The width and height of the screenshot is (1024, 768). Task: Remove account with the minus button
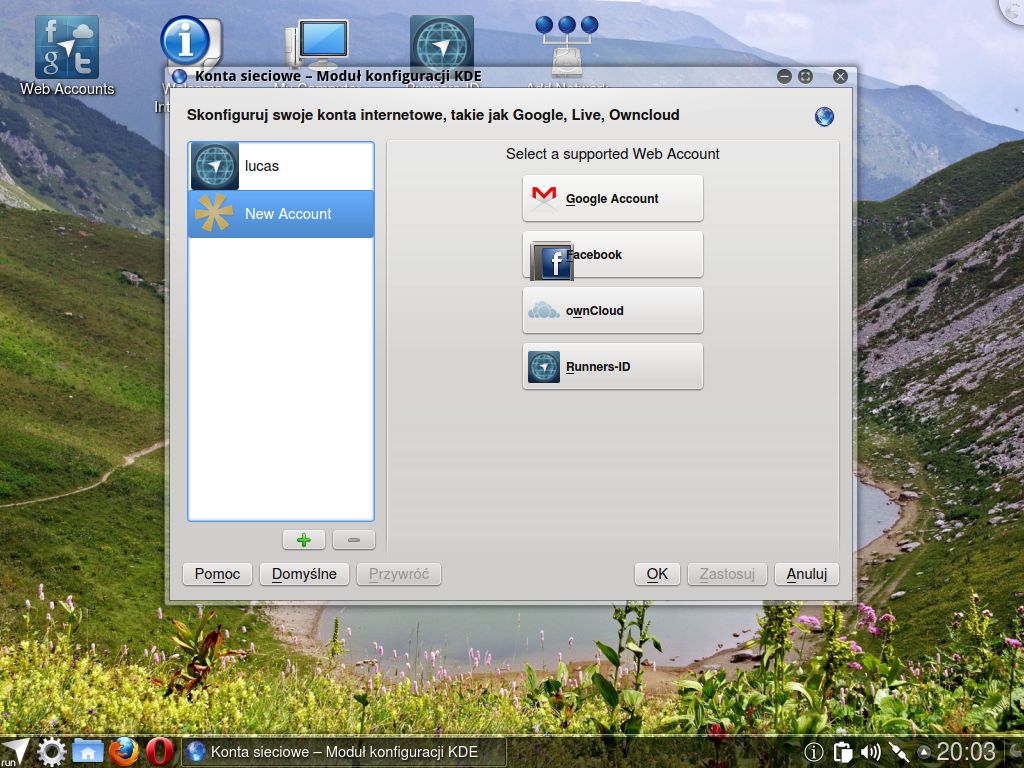point(353,540)
